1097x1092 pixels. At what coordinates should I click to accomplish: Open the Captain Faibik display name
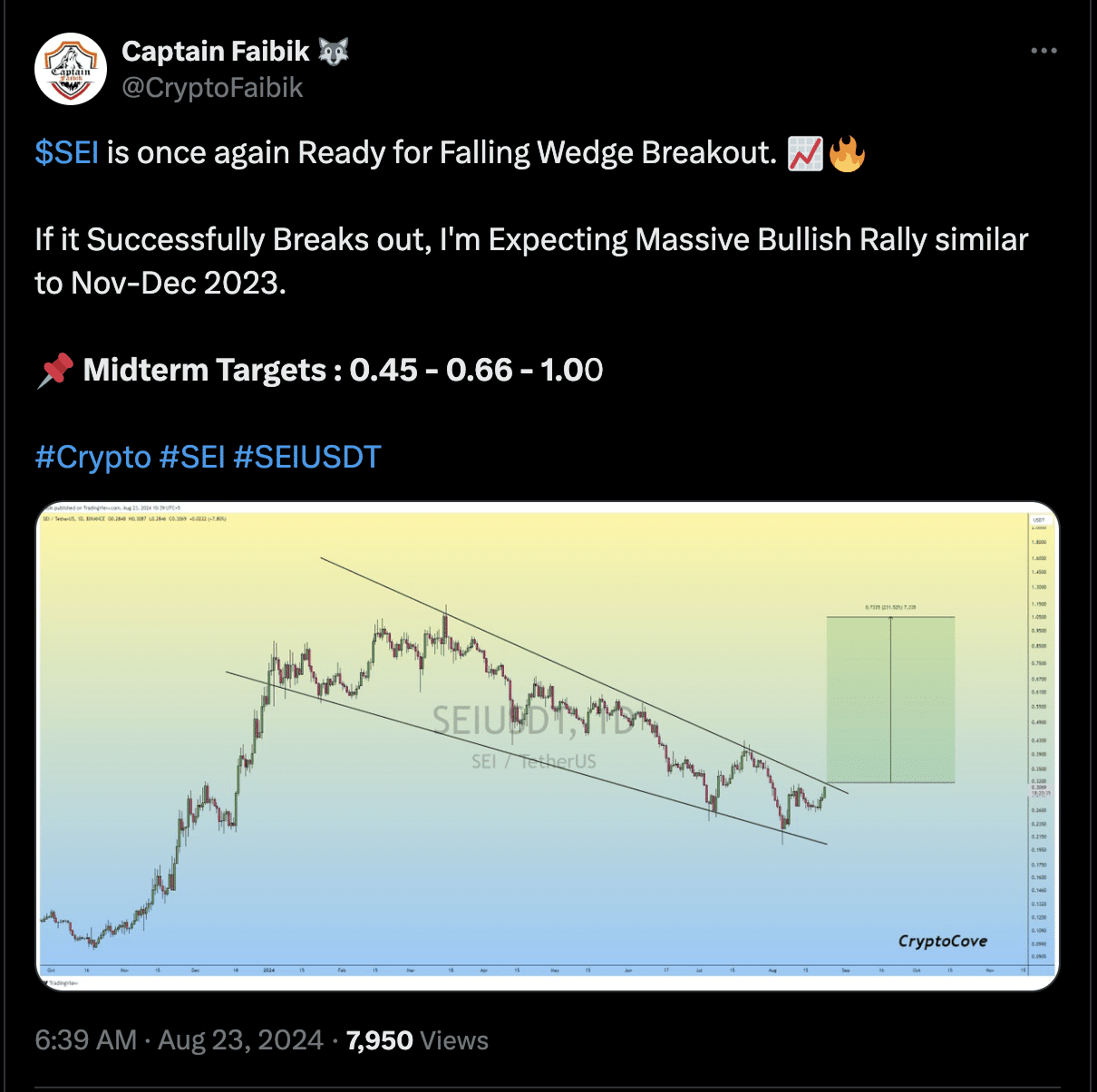point(216,52)
